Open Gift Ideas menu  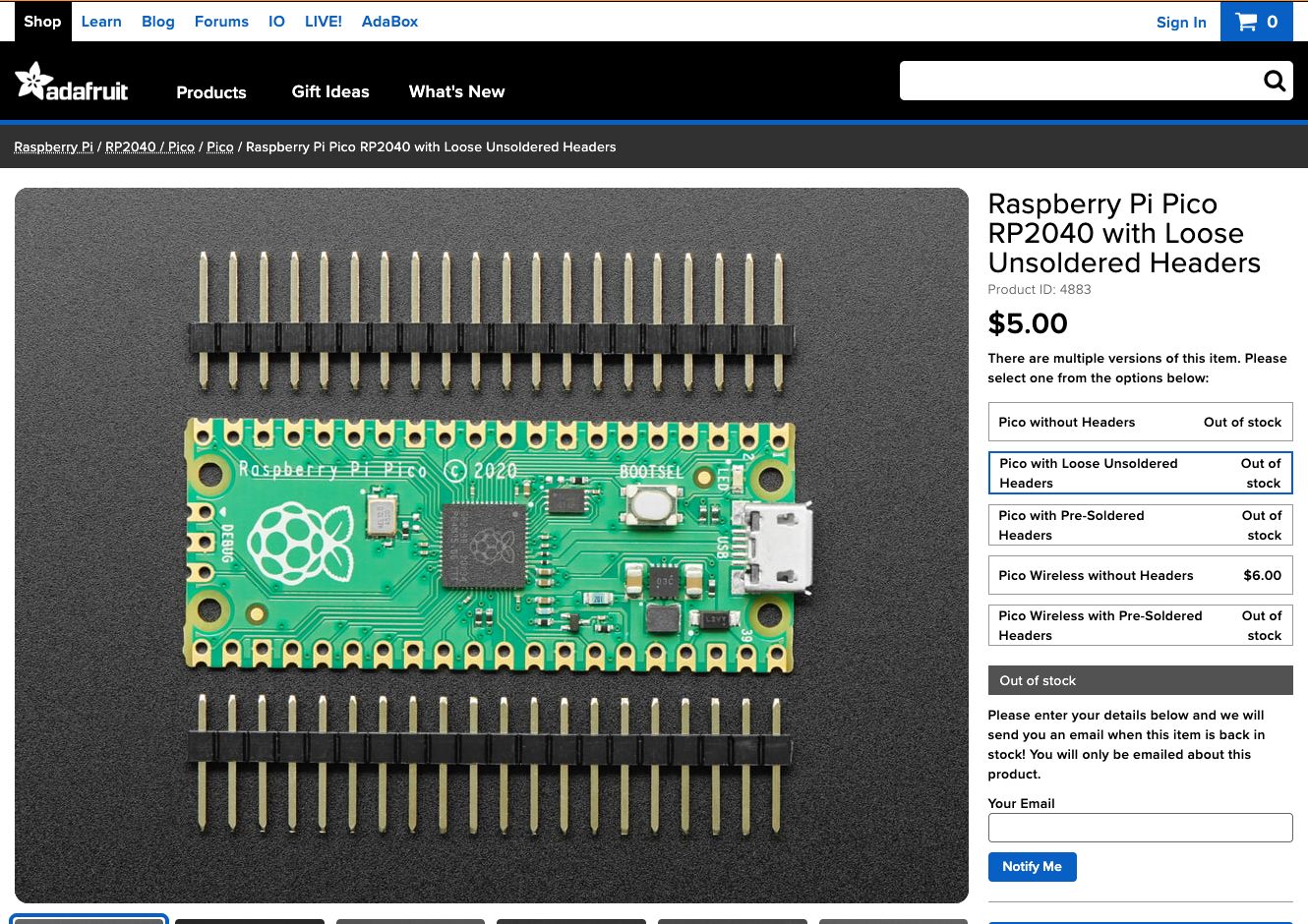coord(330,91)
